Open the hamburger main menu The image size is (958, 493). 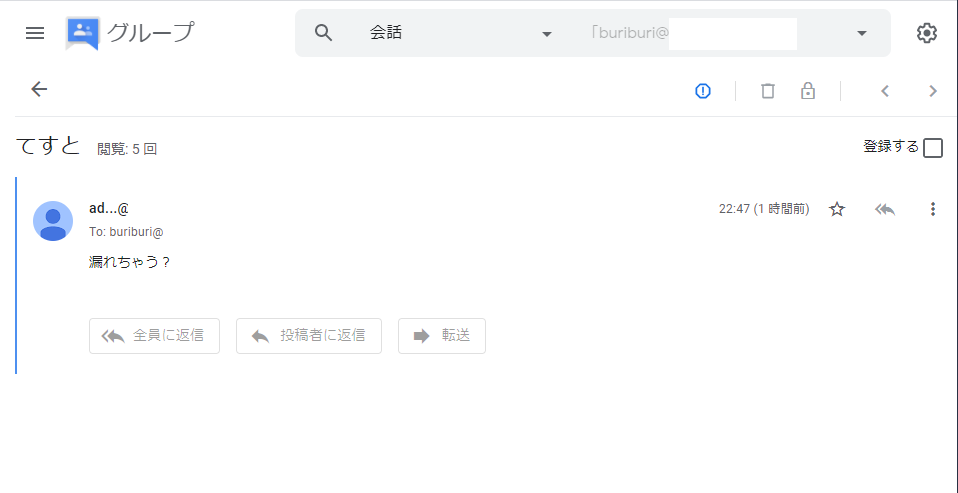35,33
